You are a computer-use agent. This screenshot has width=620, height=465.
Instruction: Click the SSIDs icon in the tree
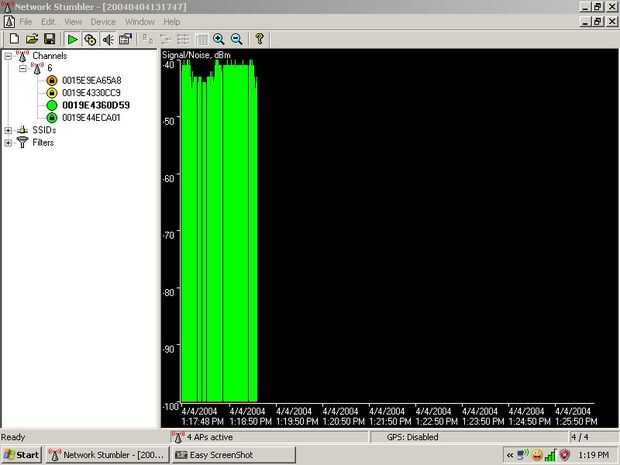tap(23, 130)
